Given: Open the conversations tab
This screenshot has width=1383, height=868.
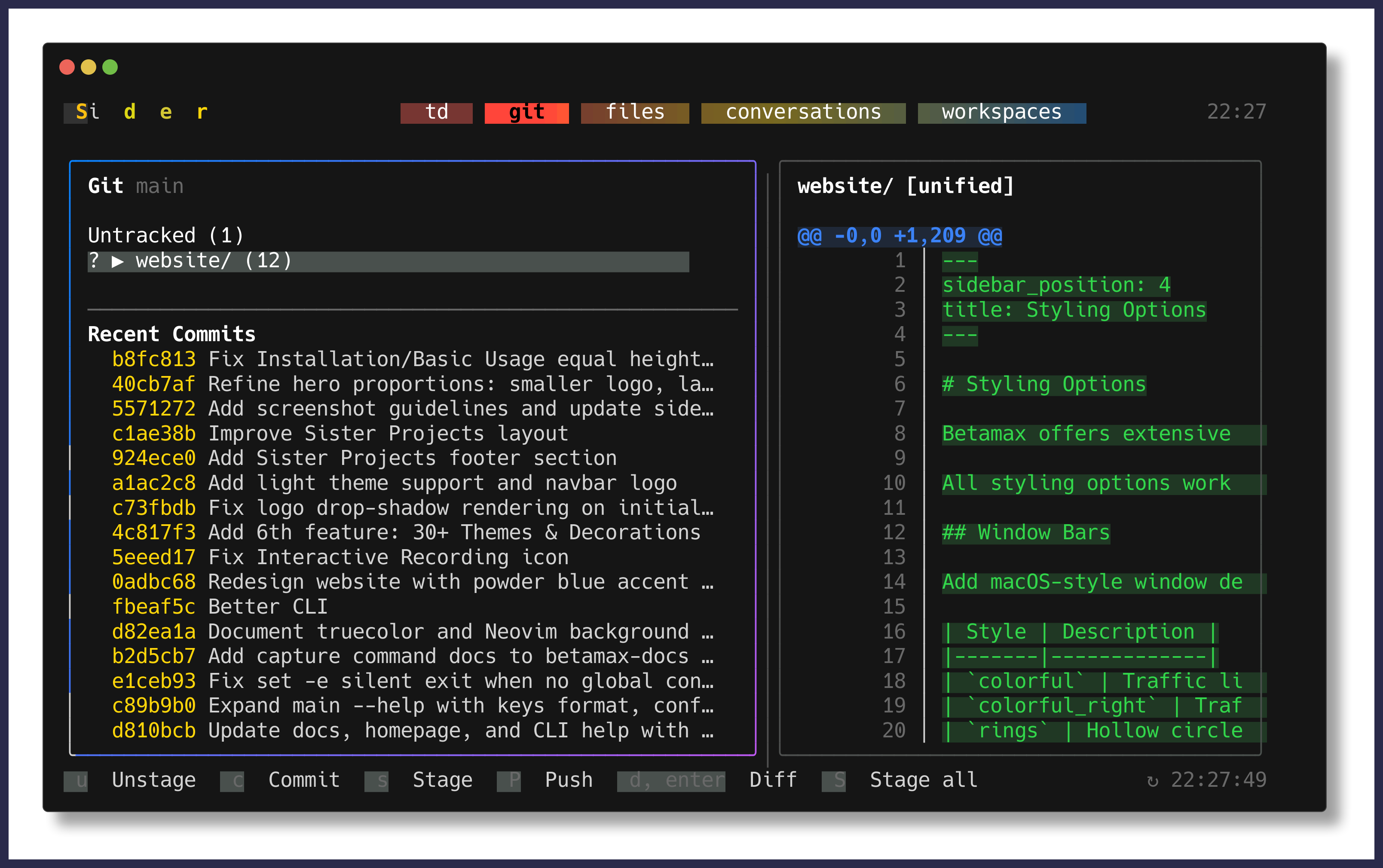Looking at the screenshot, I should pyautogui.click(x=803, y=112).
